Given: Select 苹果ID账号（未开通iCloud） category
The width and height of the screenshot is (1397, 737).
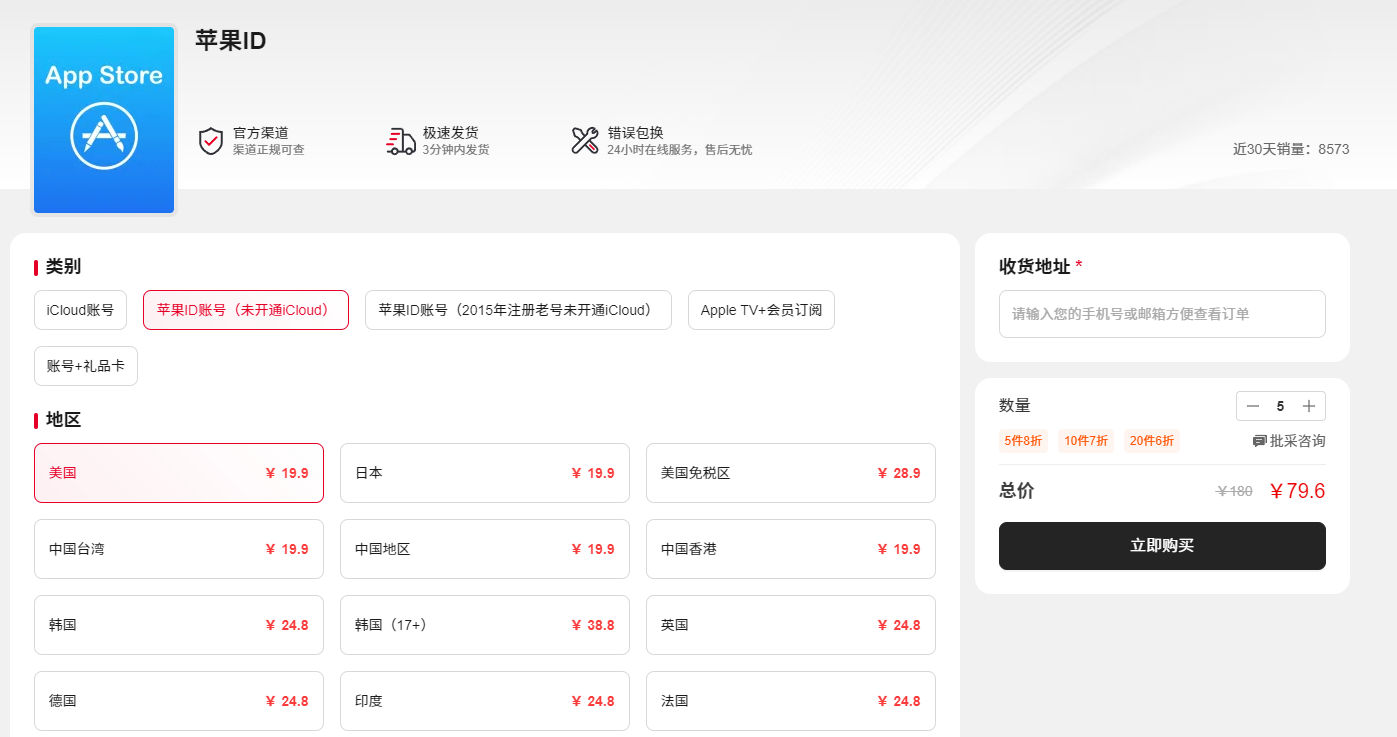Looking at the screenshot, I should pos(246,310).
